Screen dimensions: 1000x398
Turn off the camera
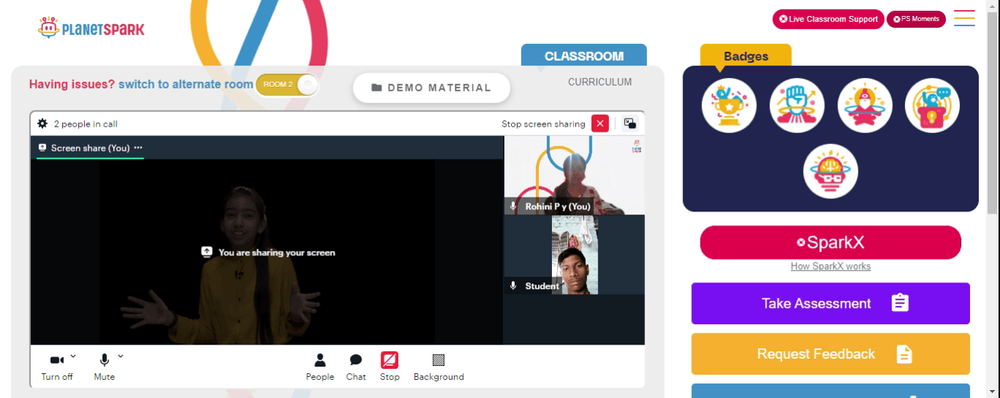(x=57, y=367)
